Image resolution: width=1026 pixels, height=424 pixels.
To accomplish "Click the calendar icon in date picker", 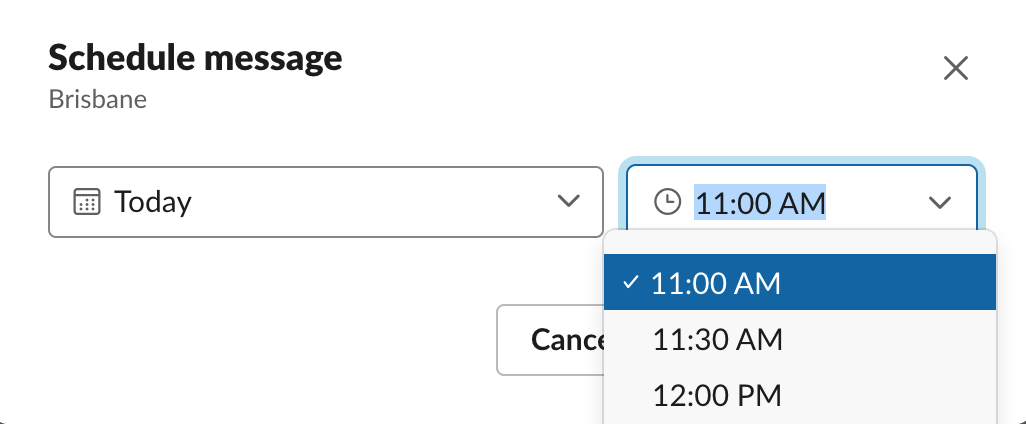I will (x=87, y=202).
